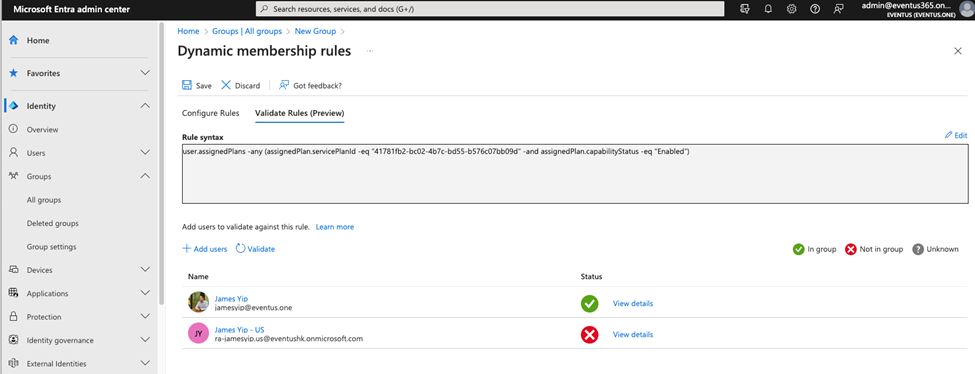Click the Favorites star icon
Image resolution: width=975 pixels, height=374 pixels.
tap(14, 73)
